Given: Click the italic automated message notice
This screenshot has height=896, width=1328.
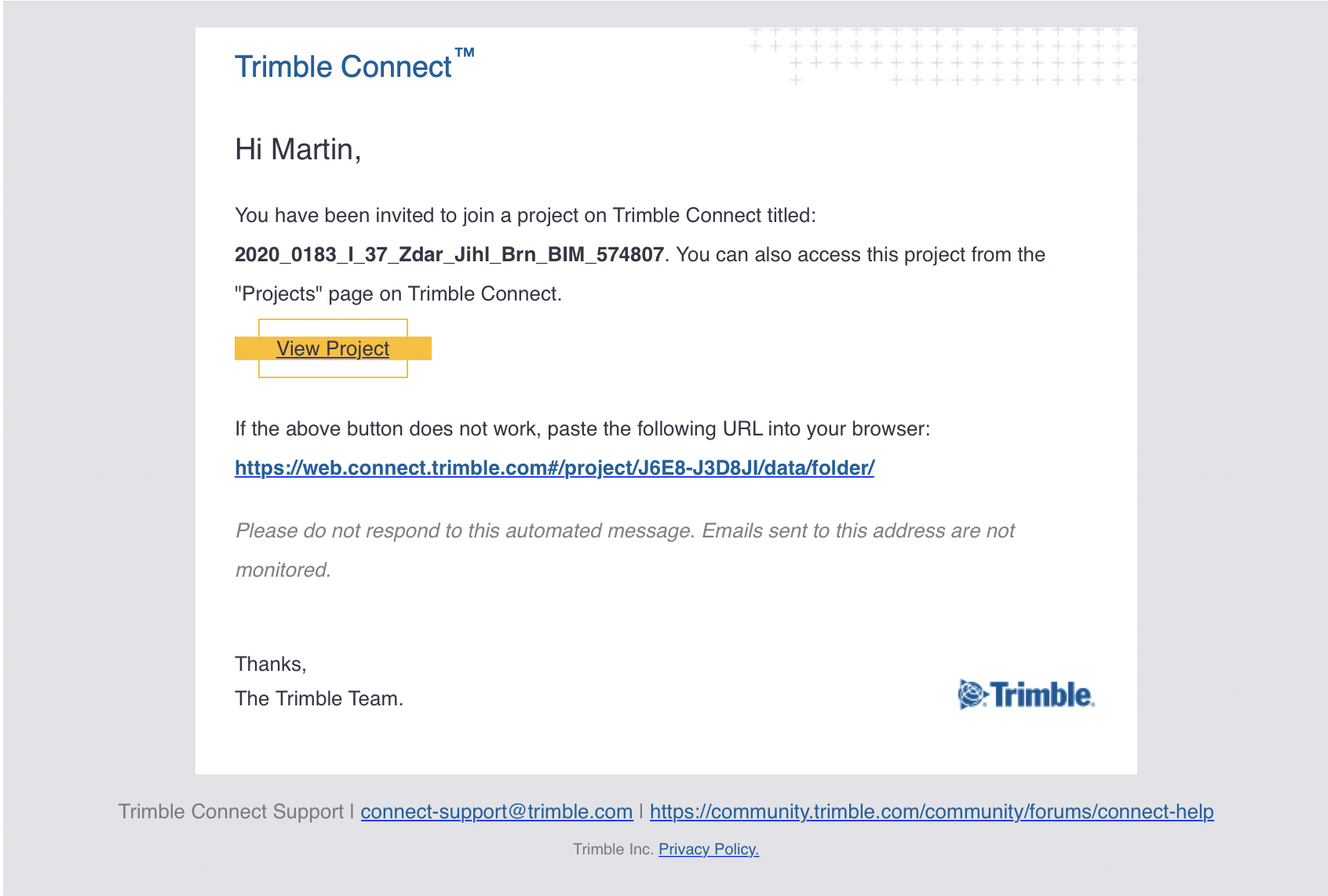Looking at the screenshot, I should [625, 550].
